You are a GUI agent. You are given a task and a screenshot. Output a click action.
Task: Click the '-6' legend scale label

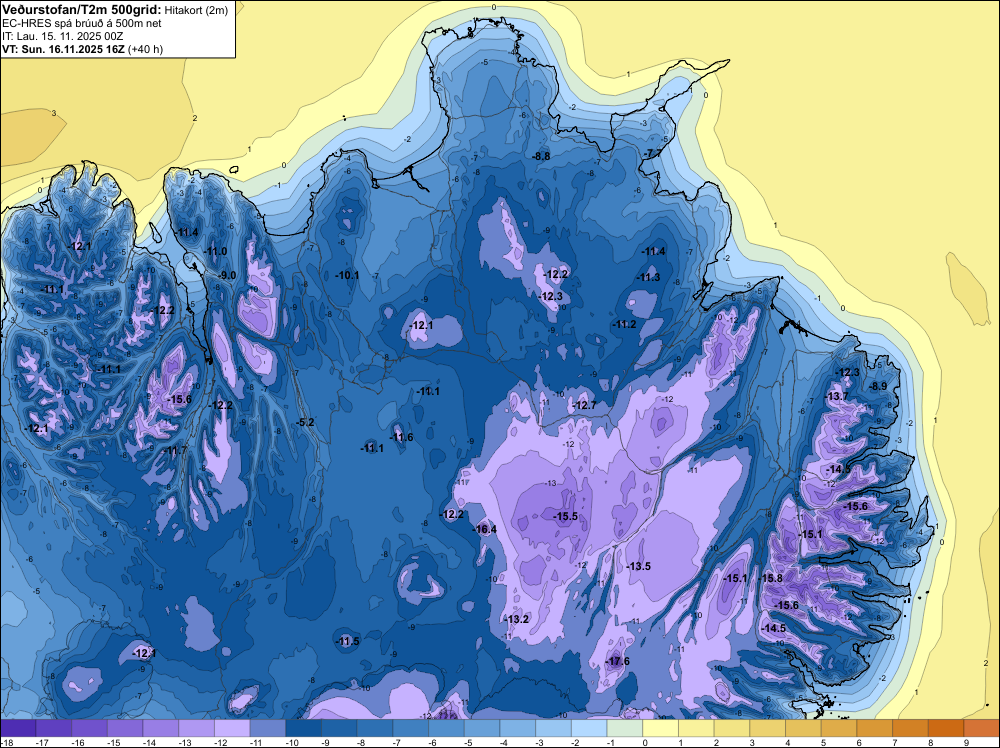(x=433, y=742)
